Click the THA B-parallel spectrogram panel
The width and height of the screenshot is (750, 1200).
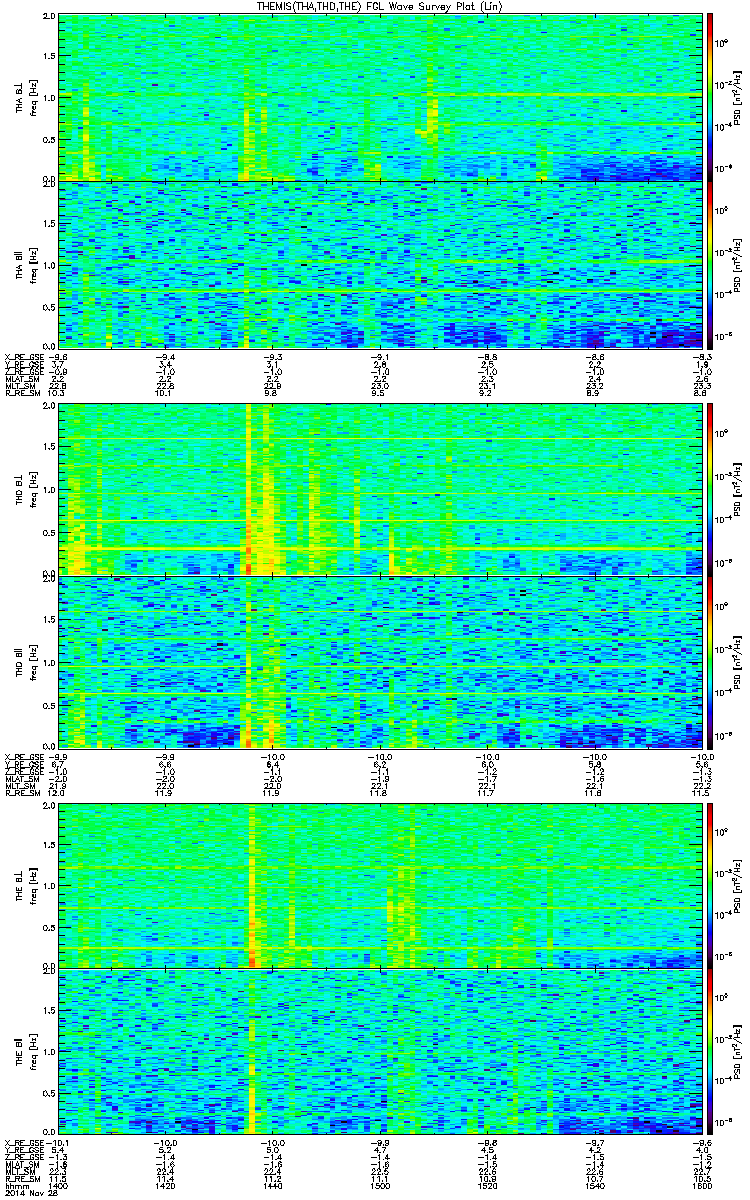coord(380,264)
